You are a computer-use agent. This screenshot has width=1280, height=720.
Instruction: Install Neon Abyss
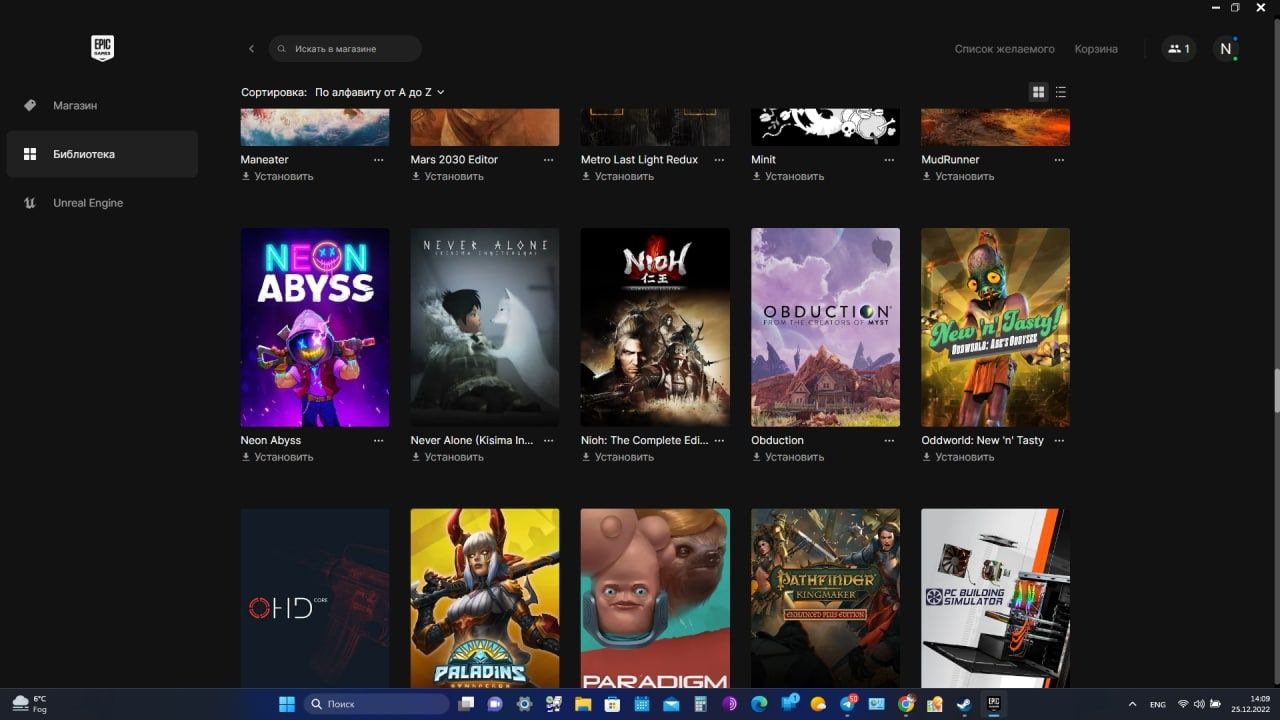pos(277,457)
